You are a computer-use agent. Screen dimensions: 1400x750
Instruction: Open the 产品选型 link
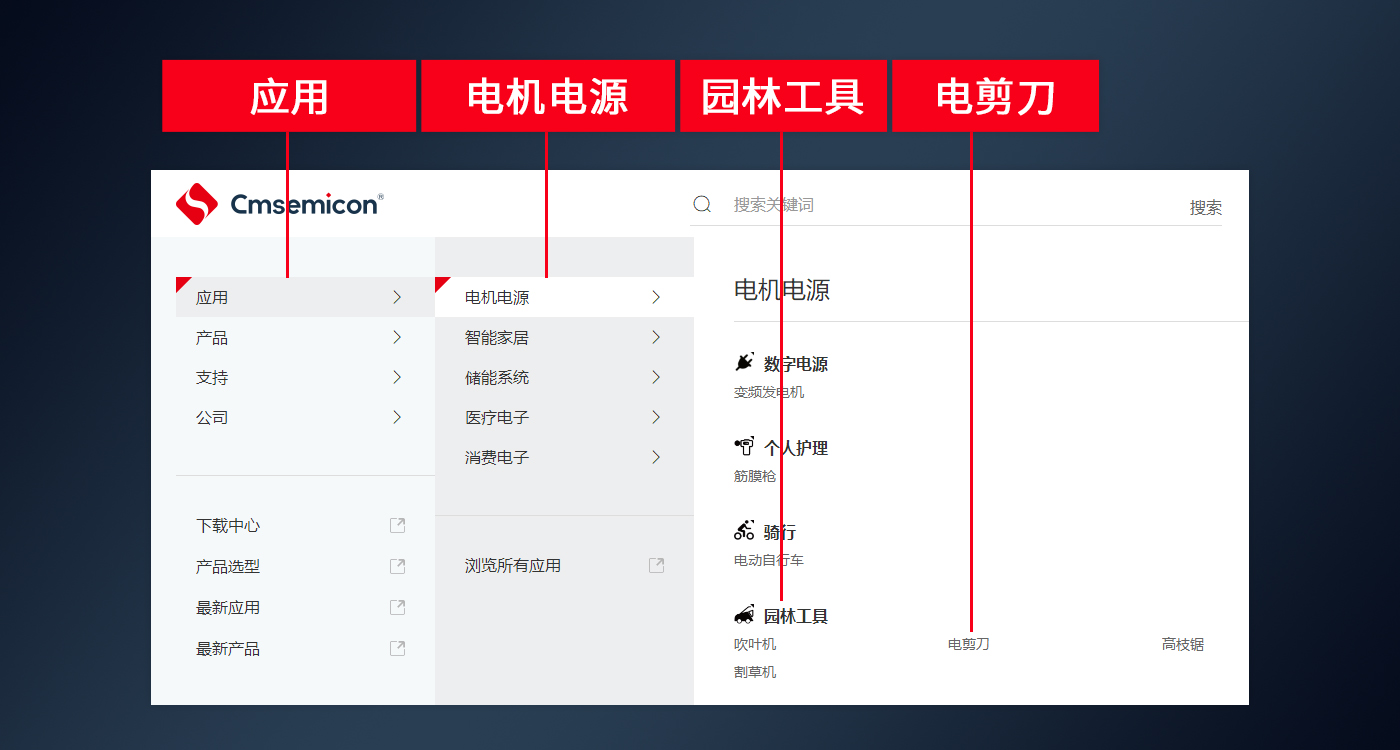click(228, 566)
